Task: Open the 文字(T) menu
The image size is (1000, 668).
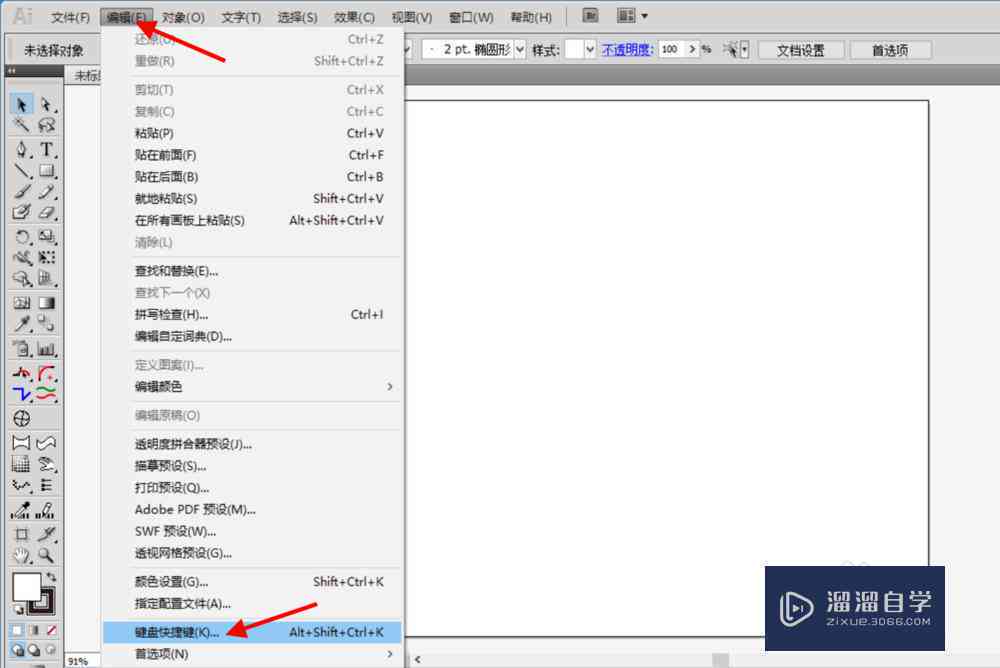Action: pos(241,17)
